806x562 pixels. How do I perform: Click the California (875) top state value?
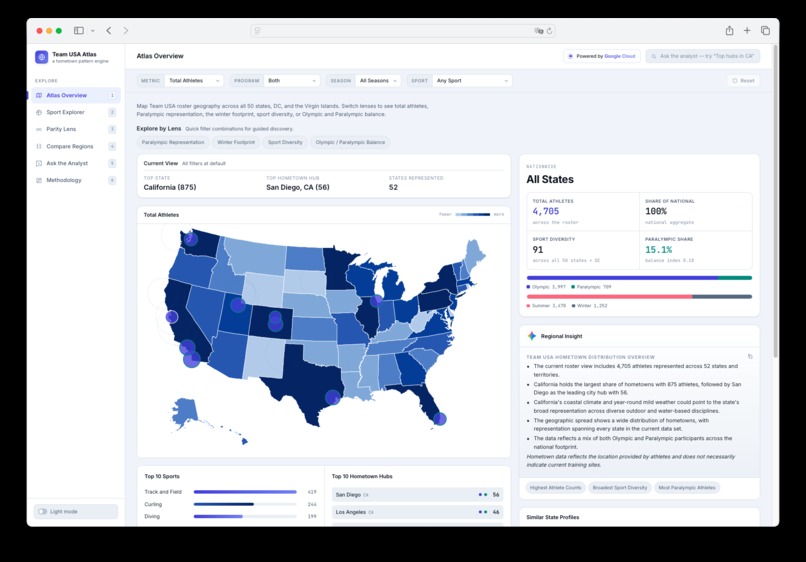click(170, 188)
